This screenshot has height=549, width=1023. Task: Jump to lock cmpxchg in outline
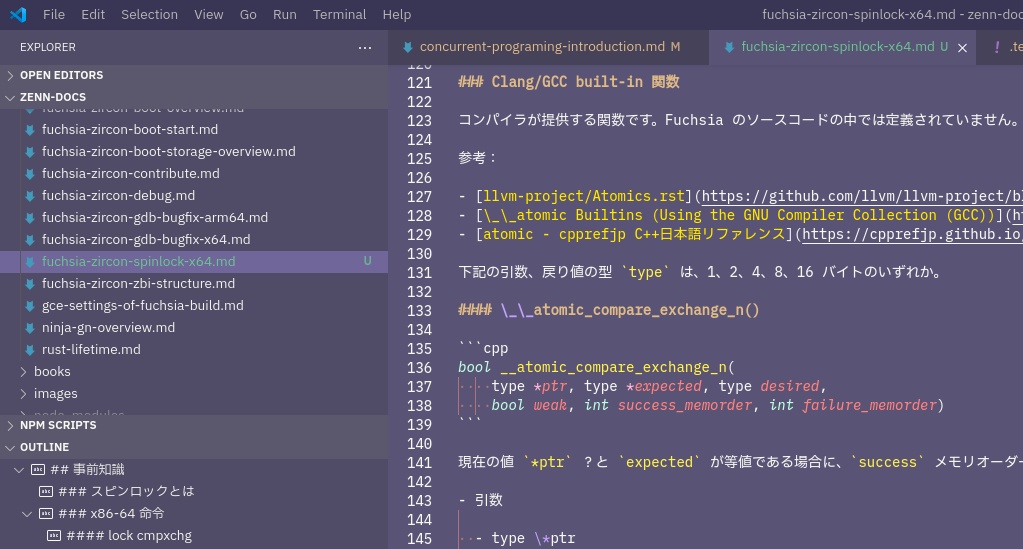click(x=129, y=535)
